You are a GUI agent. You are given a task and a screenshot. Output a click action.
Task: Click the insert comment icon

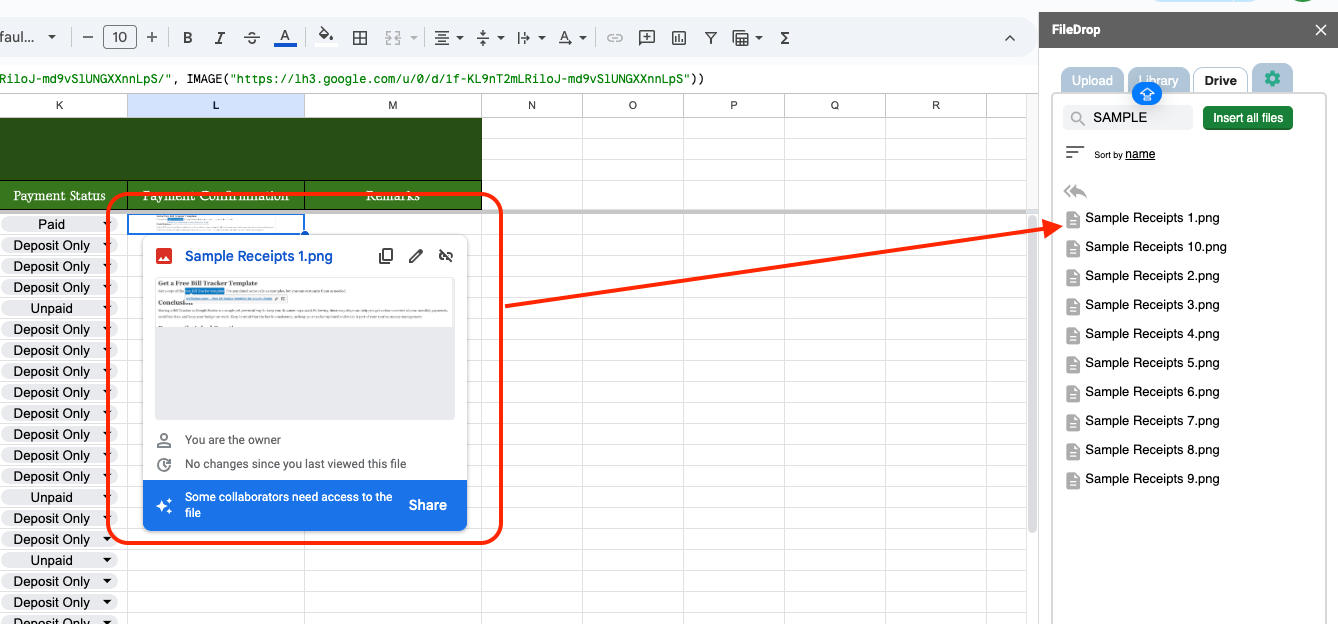[647, 38]
